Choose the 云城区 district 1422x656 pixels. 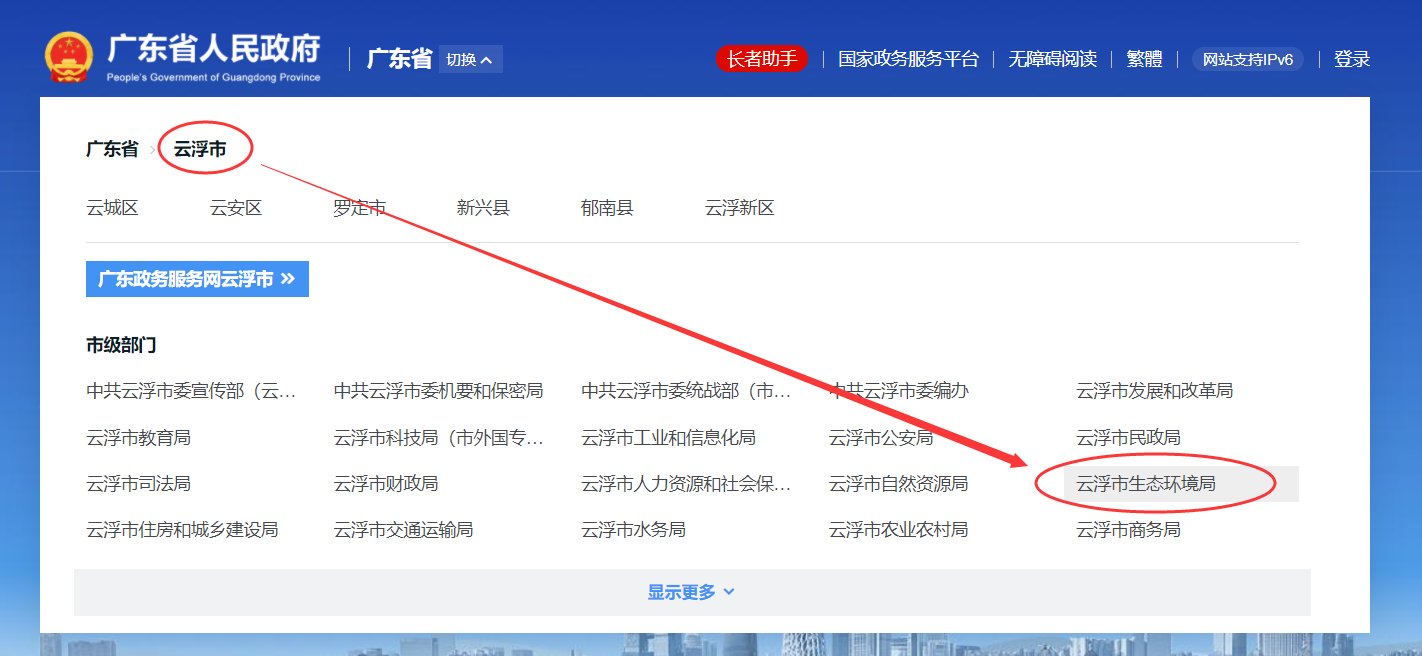[112, 208]
